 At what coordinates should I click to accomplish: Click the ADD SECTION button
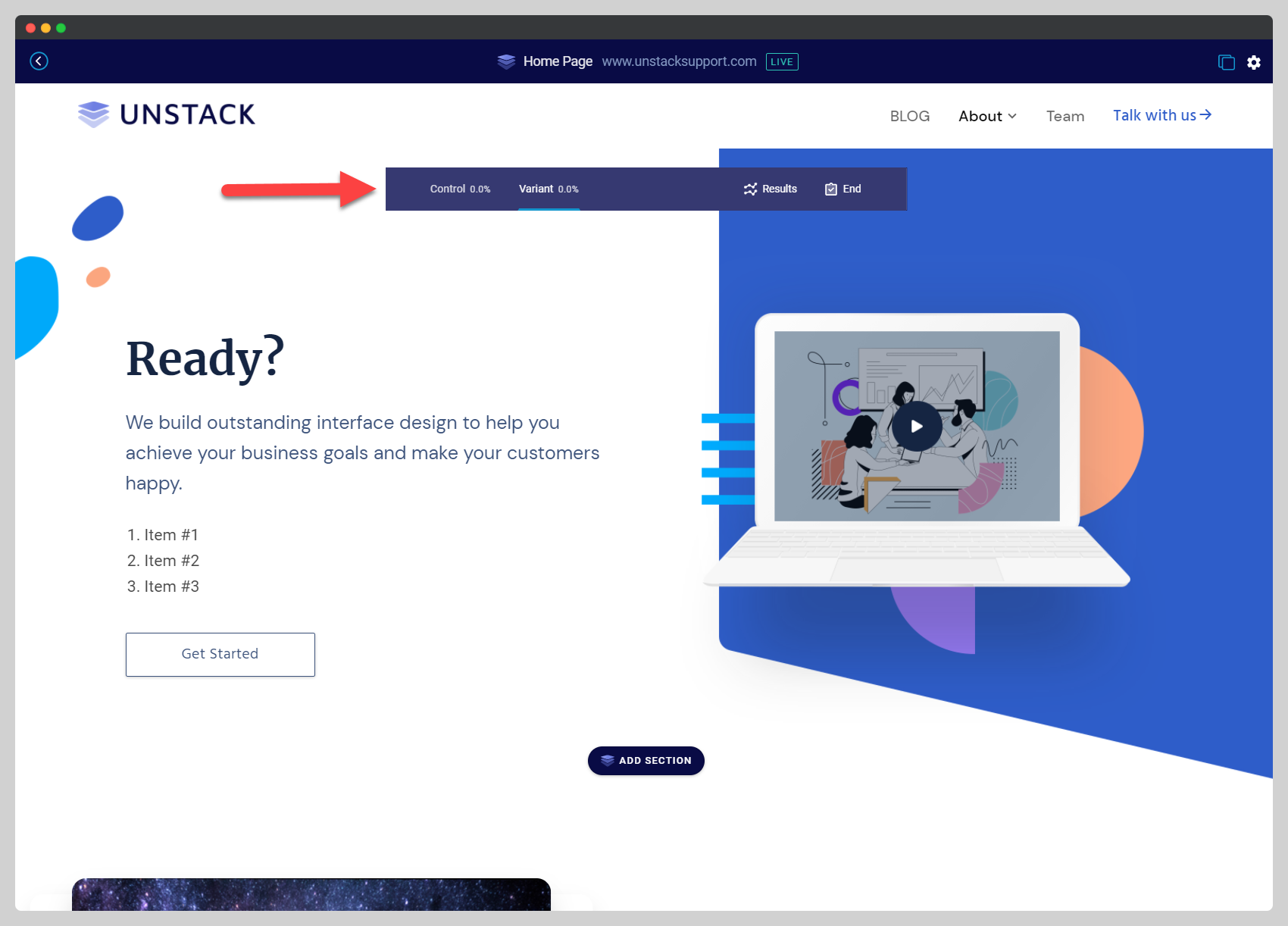[x=646, y=761]
